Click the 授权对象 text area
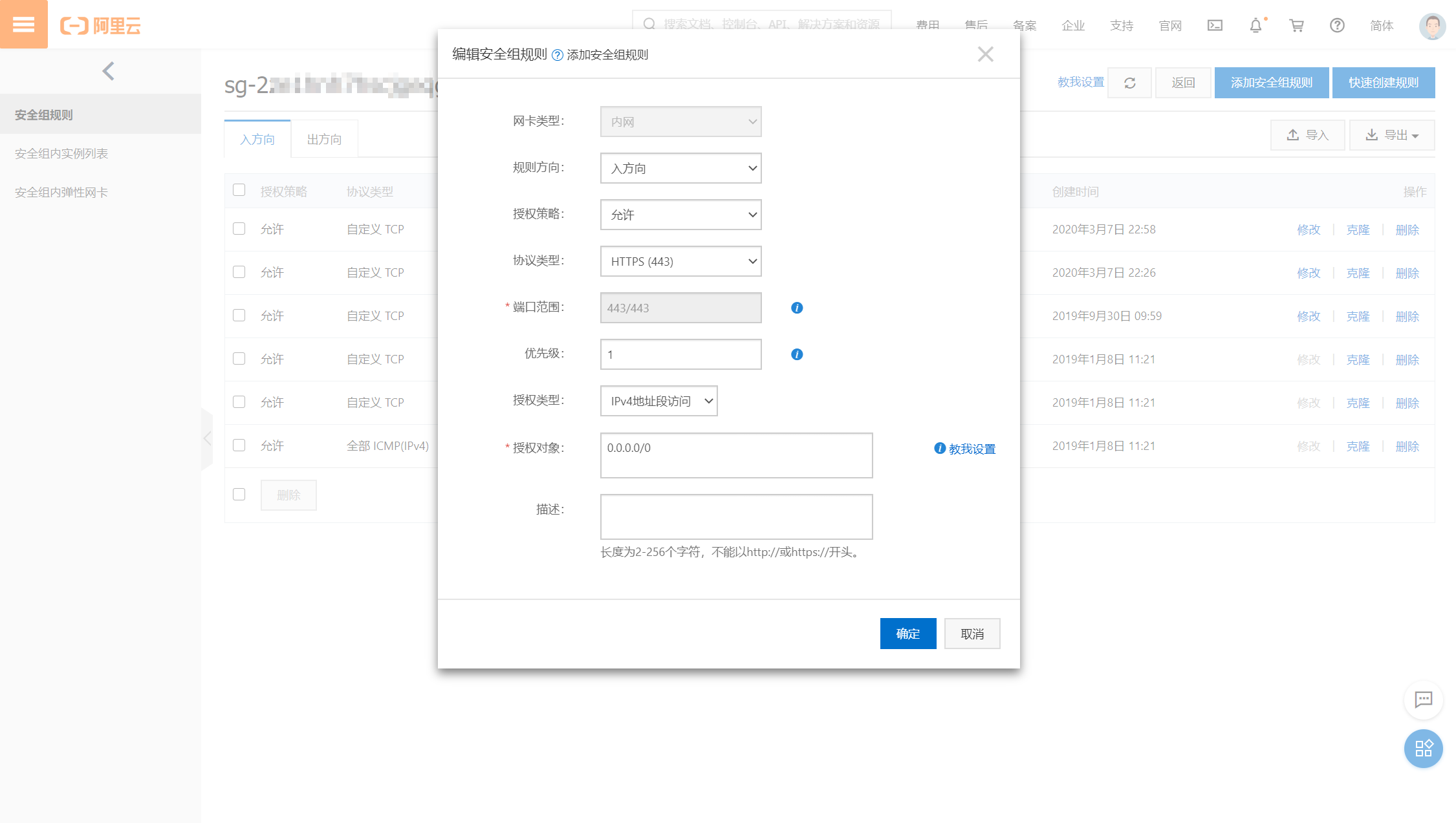 (736, 455)
